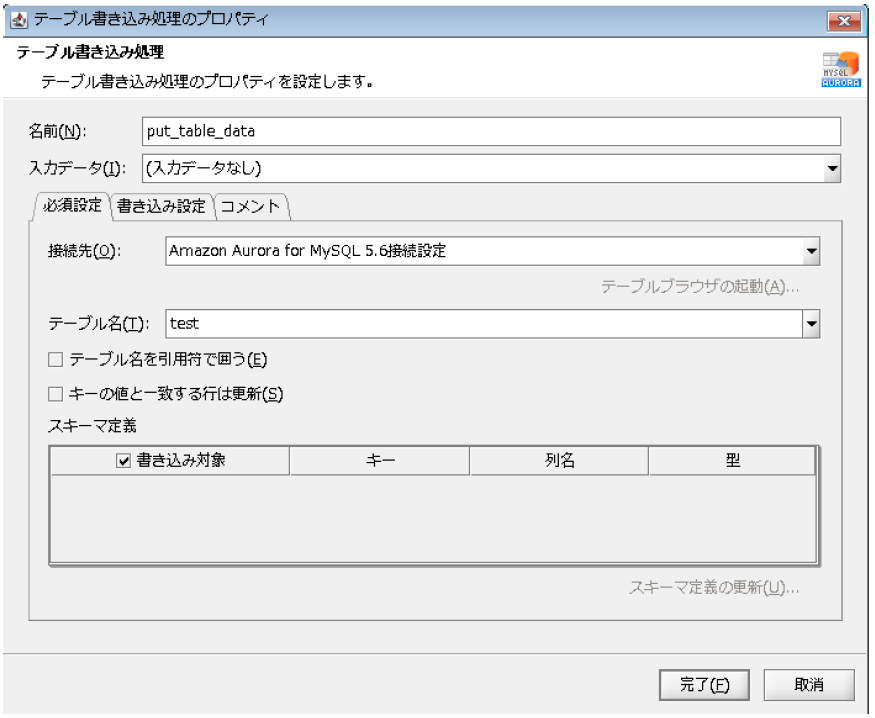875x718 pixels.
Task: Open the コメント tab
Action: [x=250, y=206]
